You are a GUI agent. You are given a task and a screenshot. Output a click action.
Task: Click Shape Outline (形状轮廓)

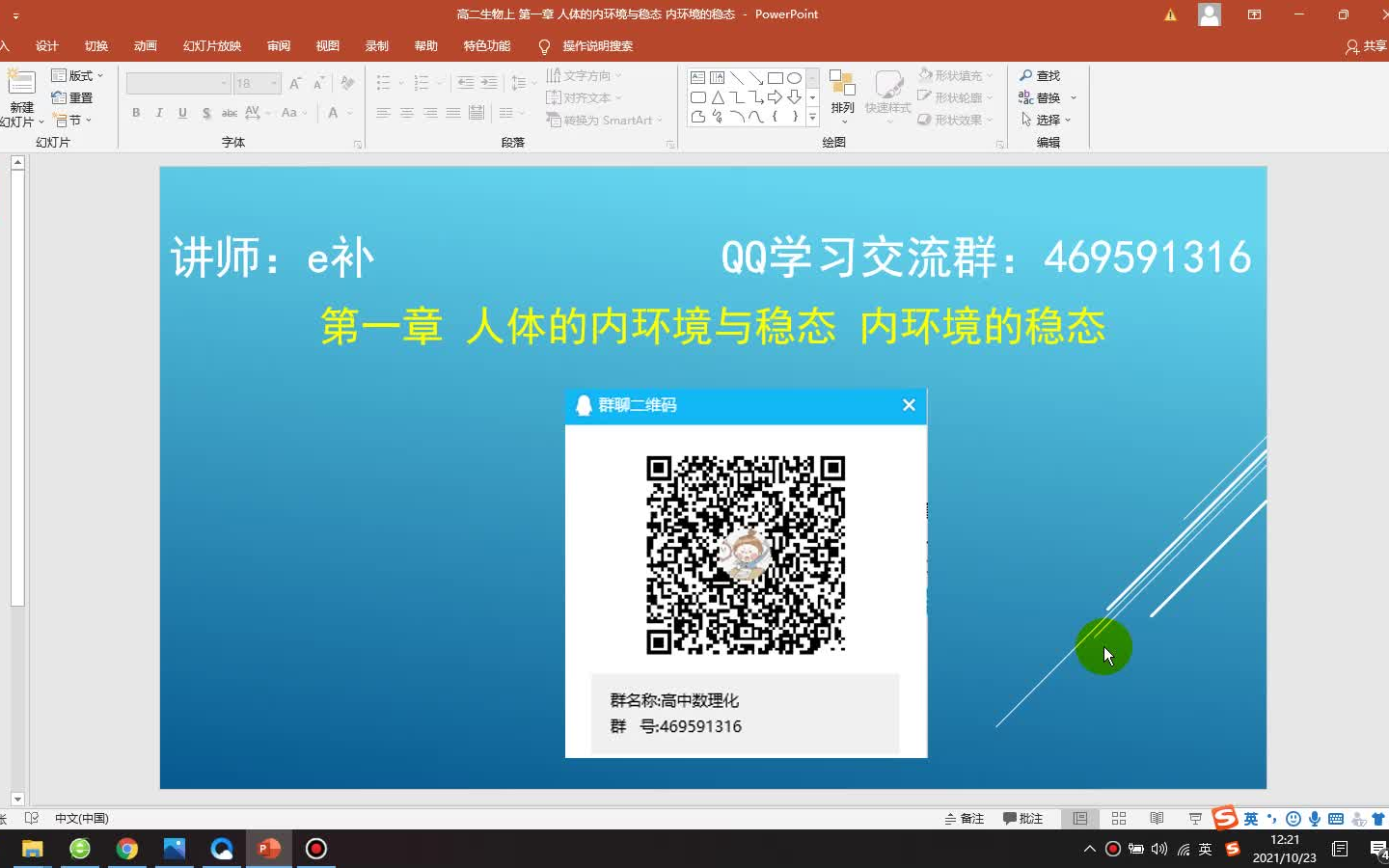coord(955,97)
